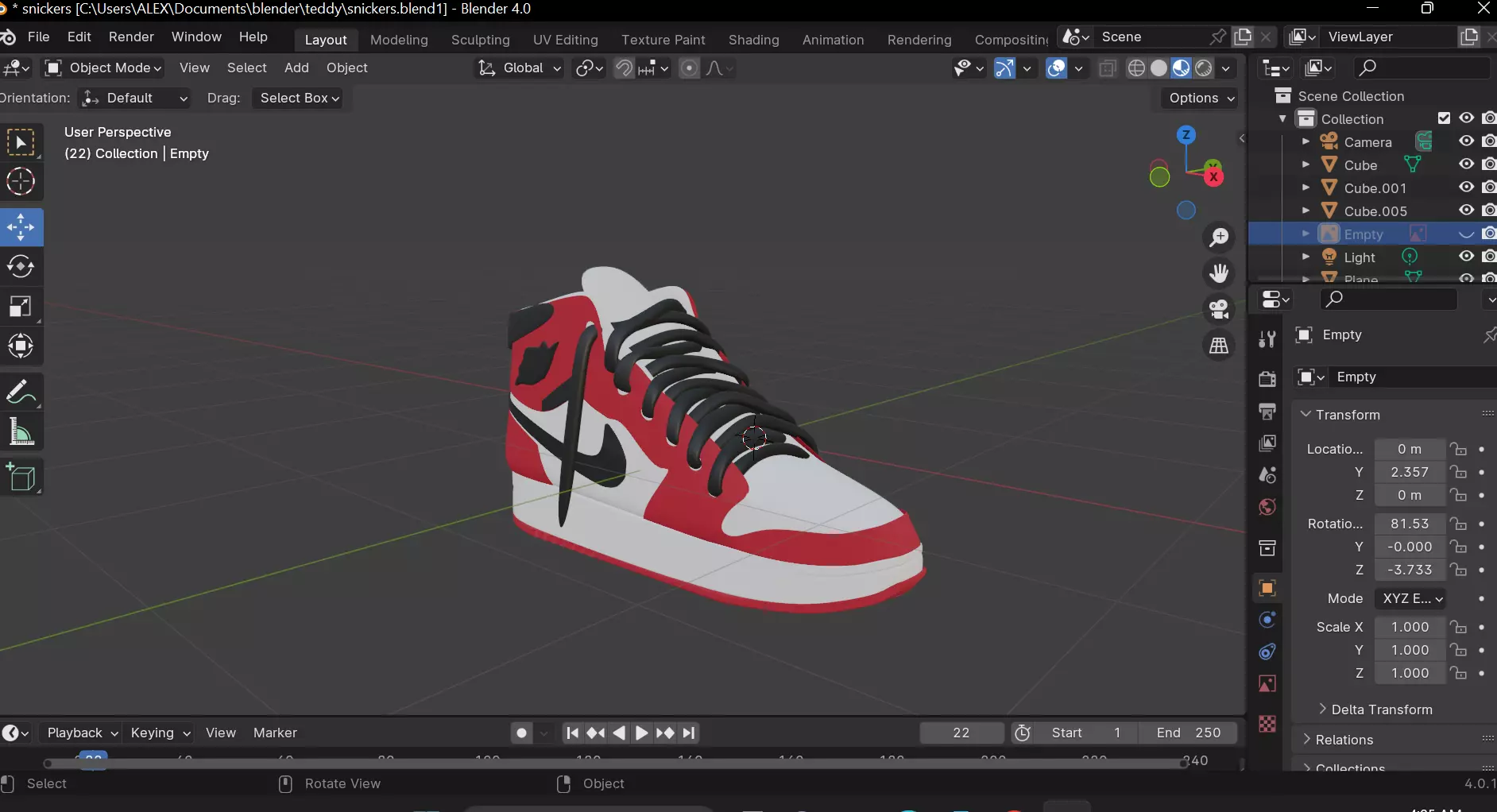The width and height of the screenshot is (1497, 812).
Task: Toggle the camera view icon
Action: pos(1219,309)
